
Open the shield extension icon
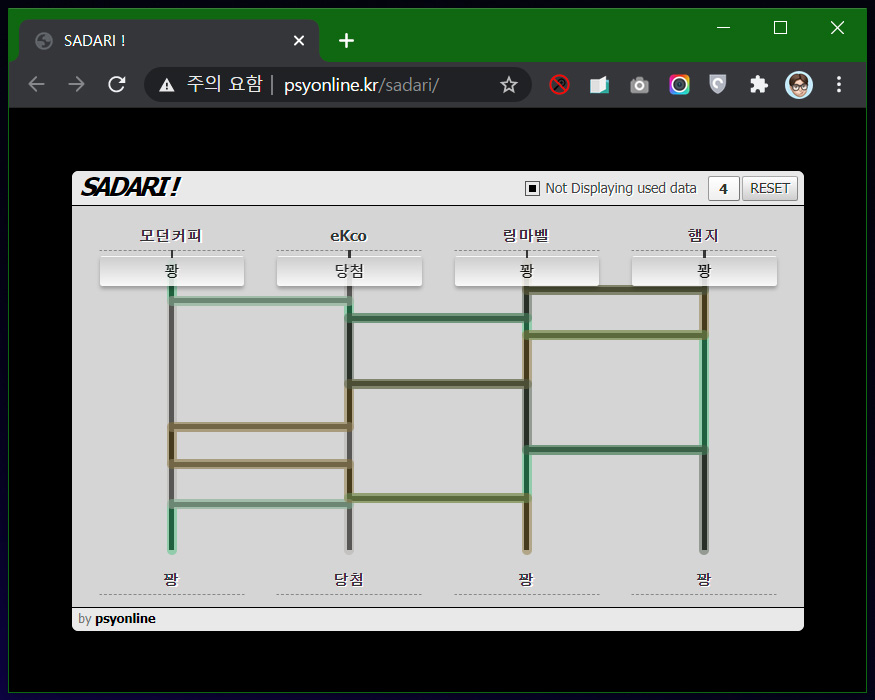click(718, 85)
